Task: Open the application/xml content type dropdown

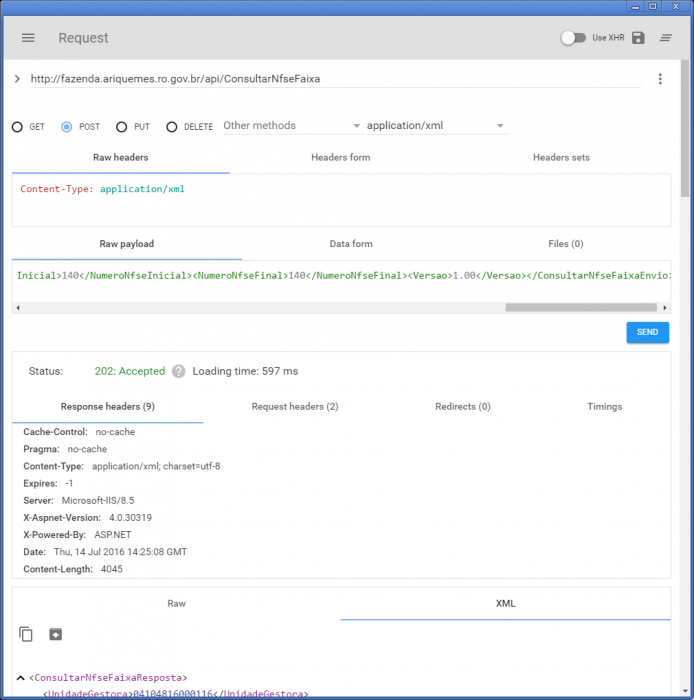Action: pos(436,126)
